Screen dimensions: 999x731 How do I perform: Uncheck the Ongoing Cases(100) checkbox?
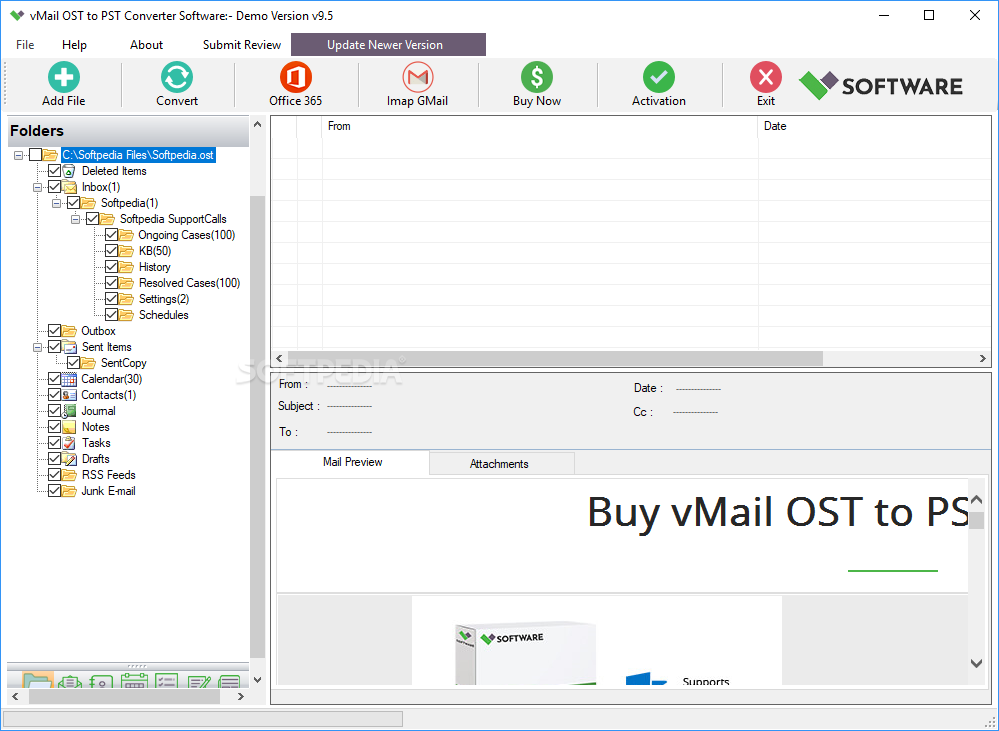pyautogui.click(x=111, y=235)
